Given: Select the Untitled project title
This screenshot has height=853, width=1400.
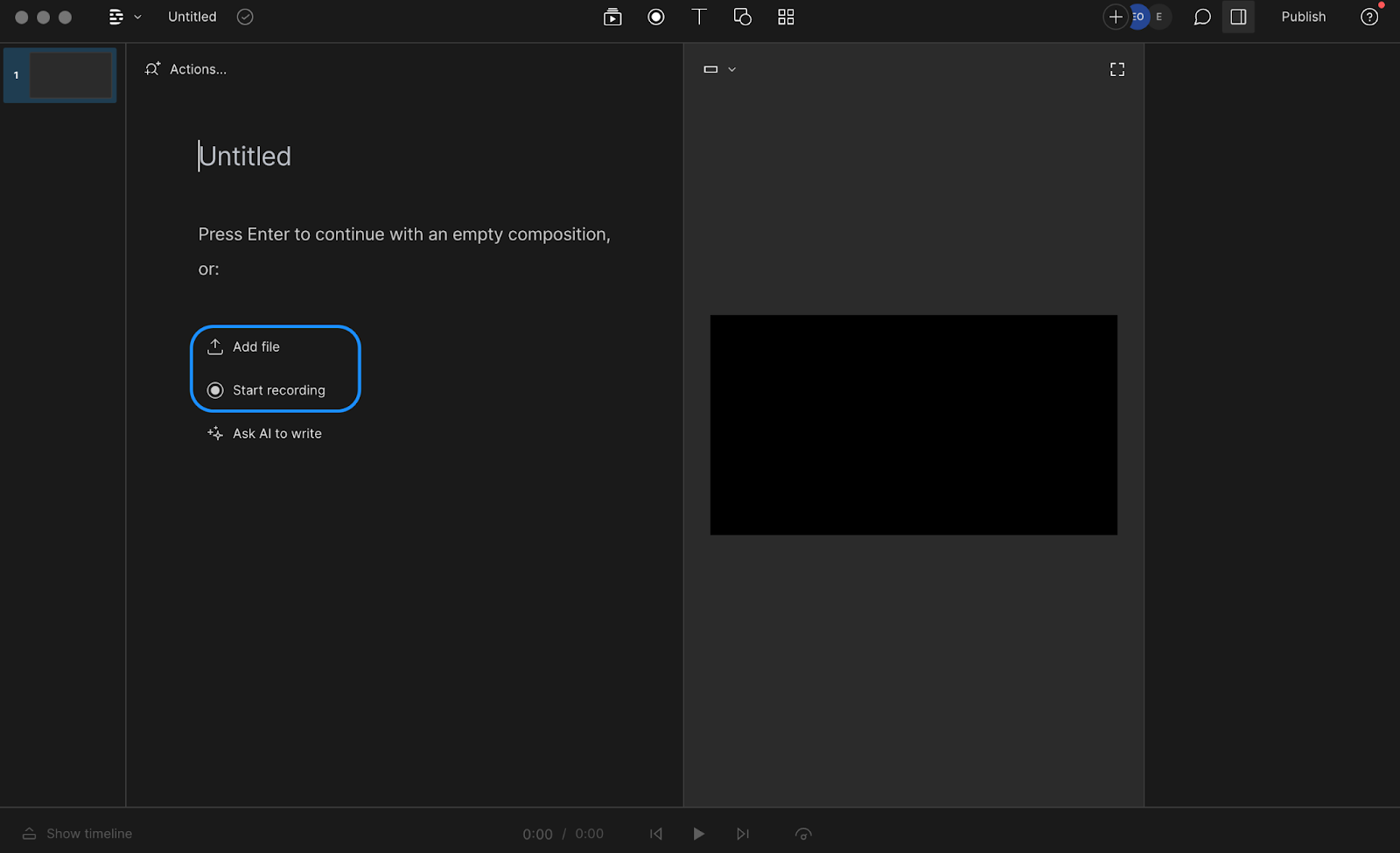Looking at the screenshot, I should (x=192, y=17).
